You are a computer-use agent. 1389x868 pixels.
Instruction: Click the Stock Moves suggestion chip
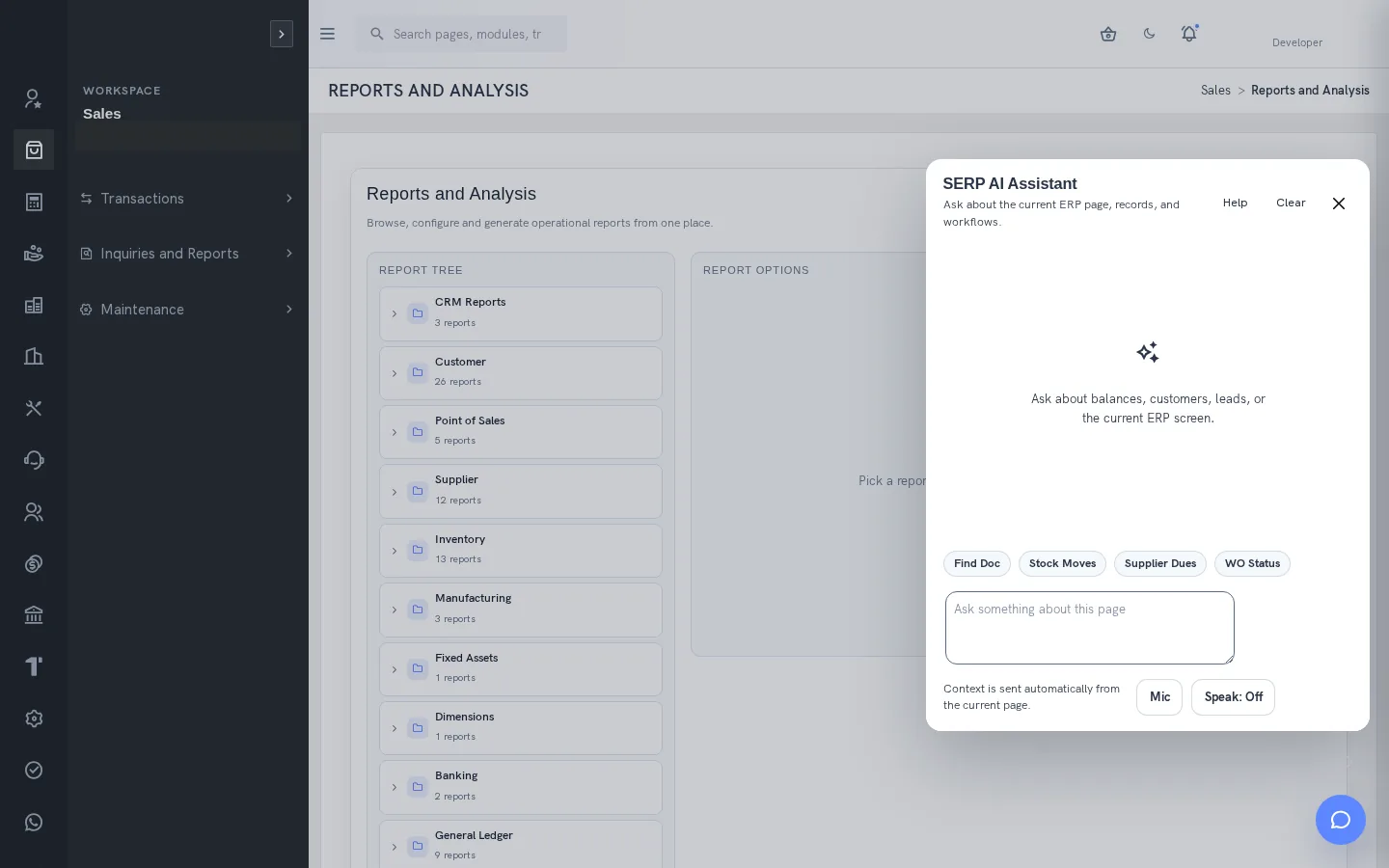[x=1062, y=564]
